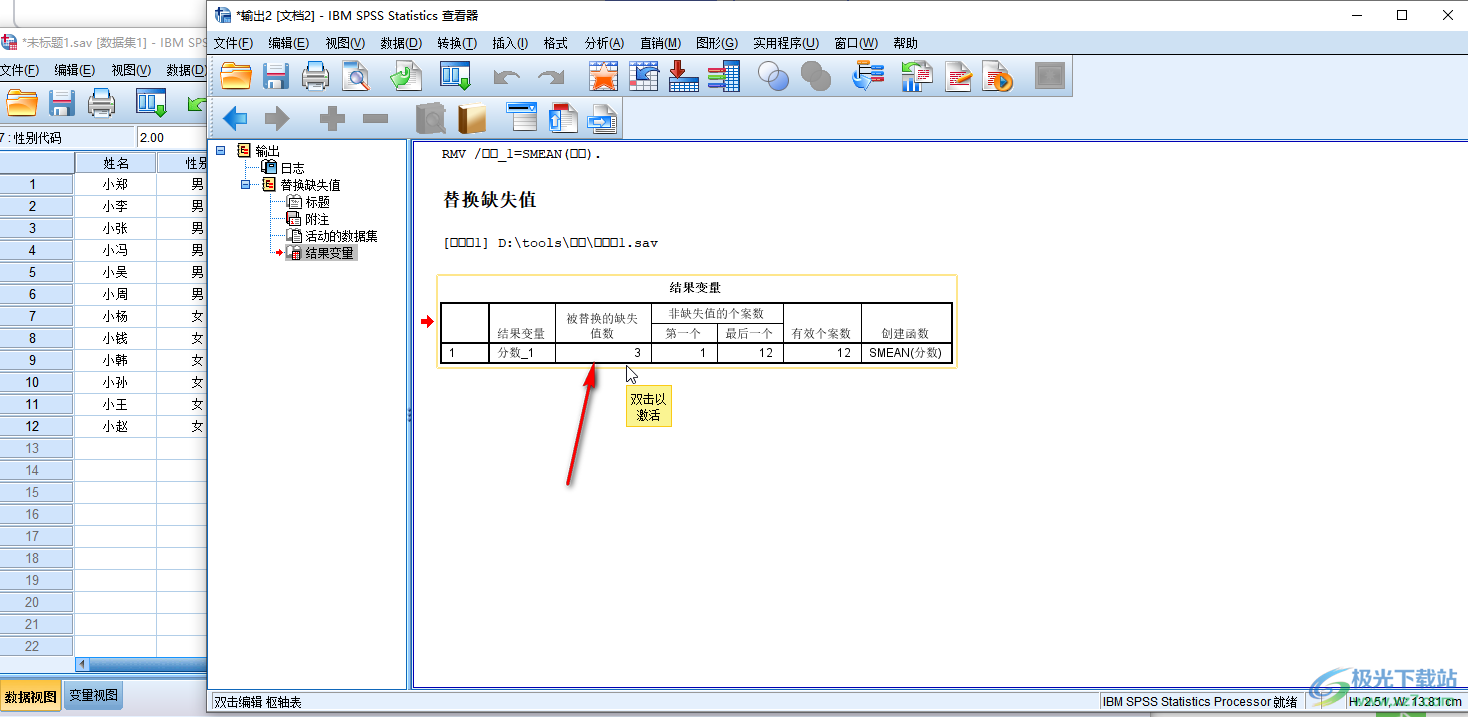1468x717 pixels.
Task: Open the 文件(F) menu in Viewer
Action: pos(233,43)
